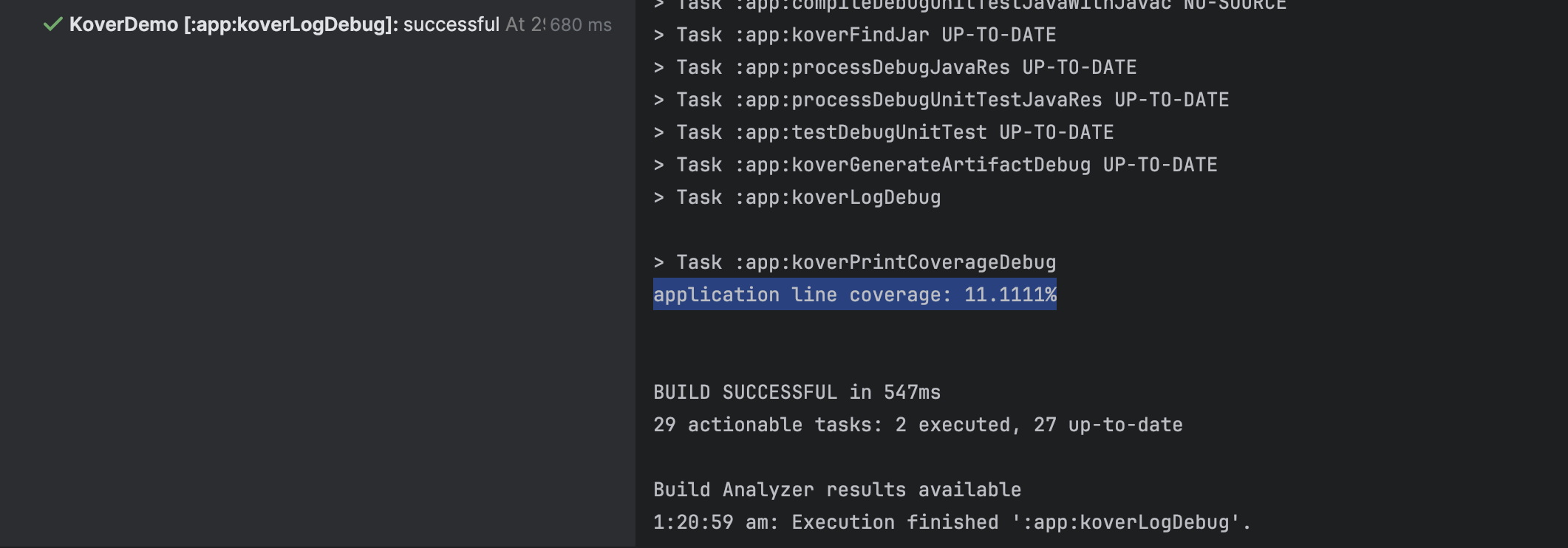This screenshot has width=1568, height=548.
Task: Click the ':app:koverFindJar UP-TO-DATE' task line
Action: (855, 35)
